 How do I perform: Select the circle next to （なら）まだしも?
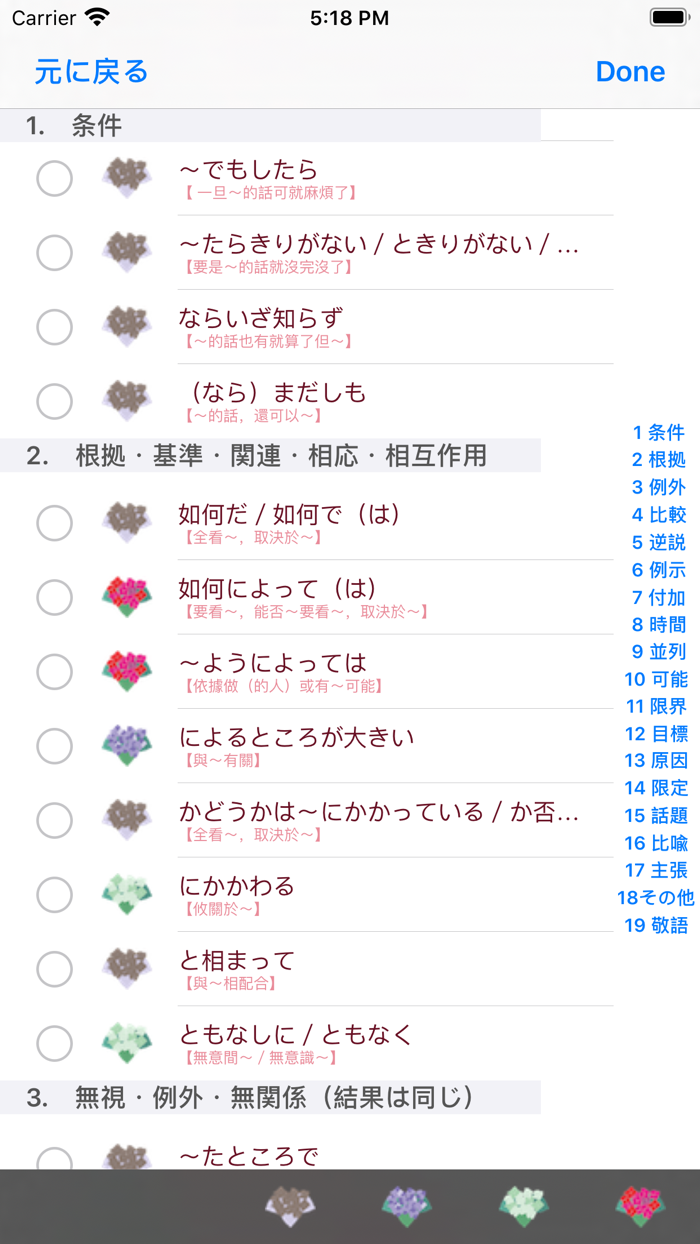(x=54, y=401)
